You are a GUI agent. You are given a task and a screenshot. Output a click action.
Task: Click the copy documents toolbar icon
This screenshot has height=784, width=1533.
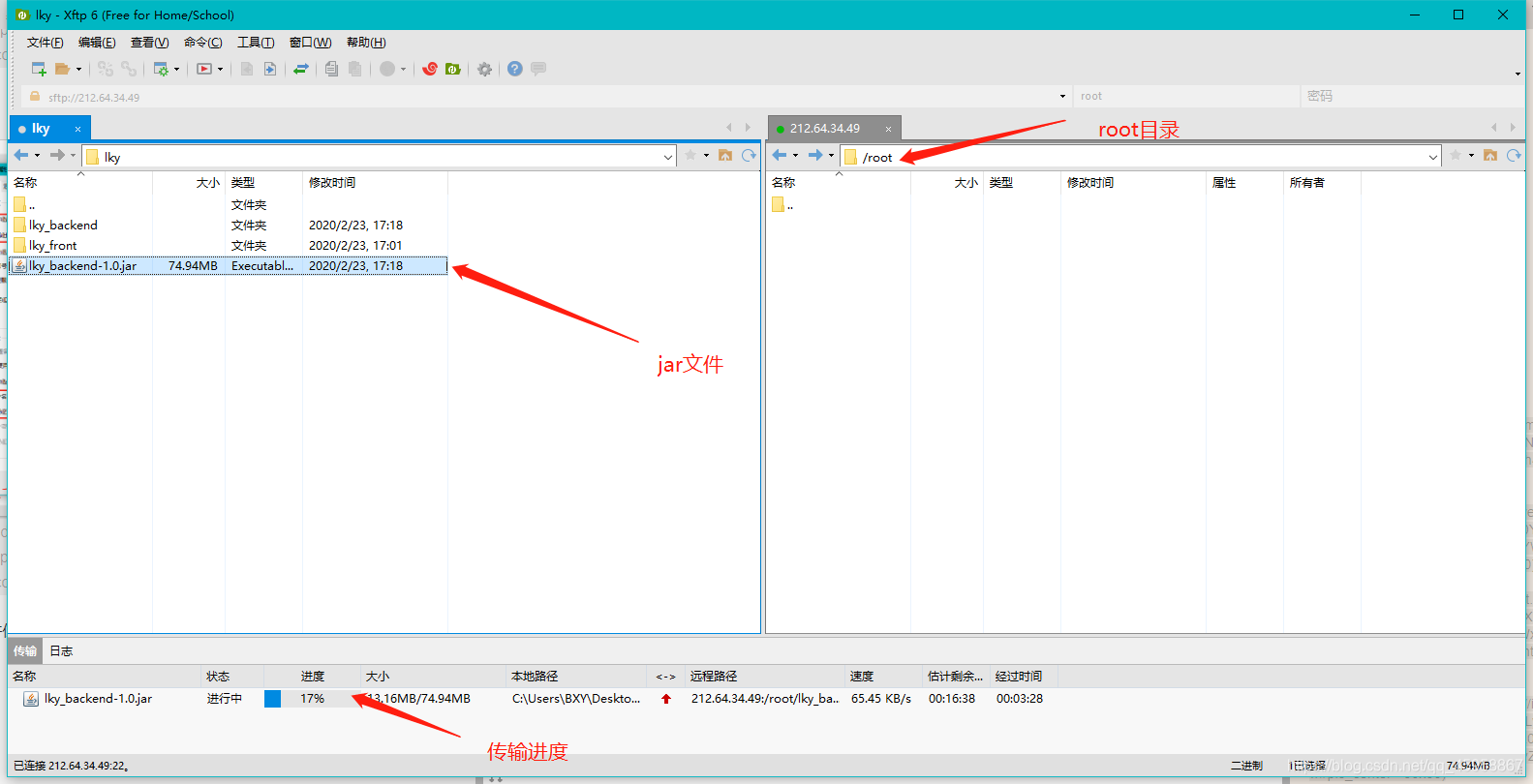331,69
